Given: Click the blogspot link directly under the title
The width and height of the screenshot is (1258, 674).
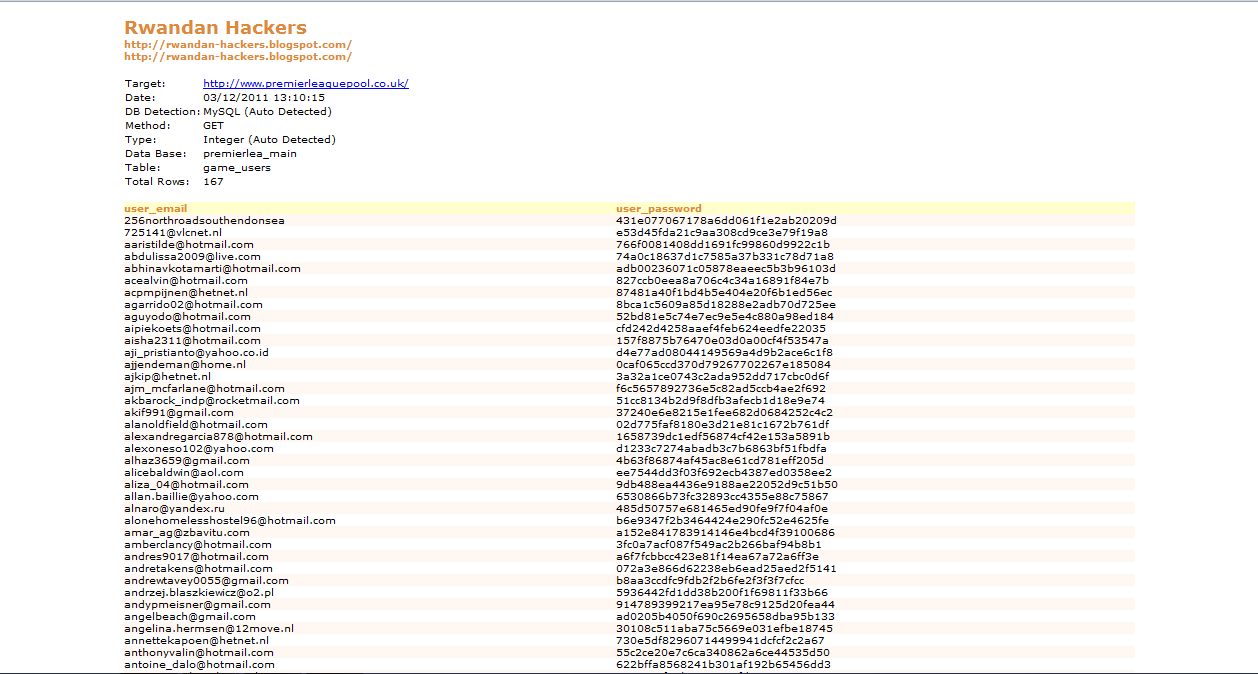Looking at the screenshot, I should 238,45.
